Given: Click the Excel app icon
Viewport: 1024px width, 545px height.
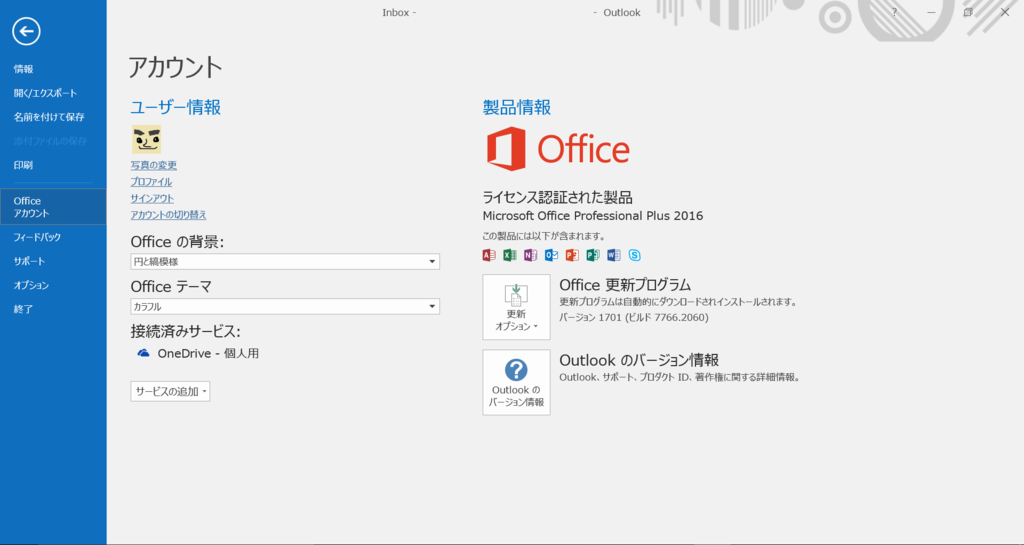Looking at the screenshot, I should point(510,255).
